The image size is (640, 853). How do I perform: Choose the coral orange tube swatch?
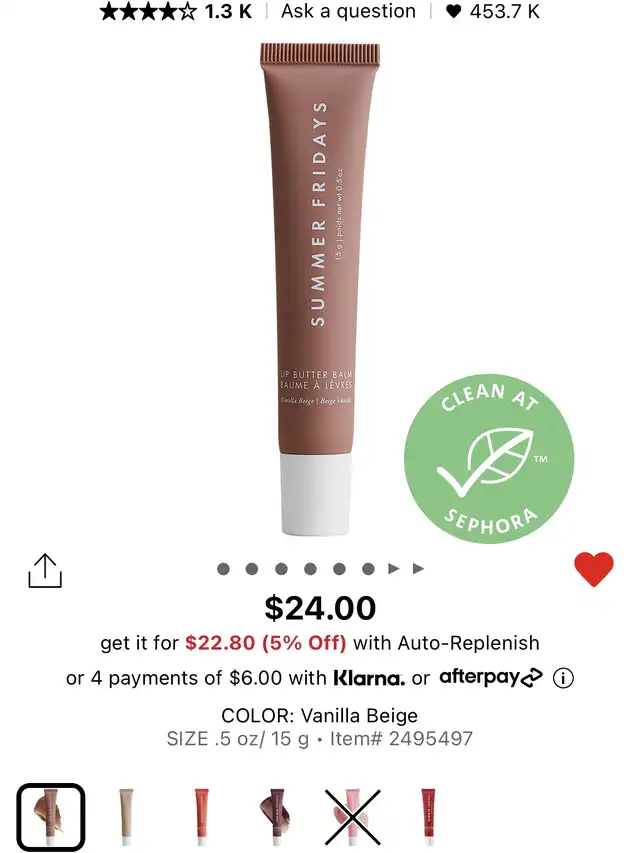pyautogui.click(x=201, y=817)
